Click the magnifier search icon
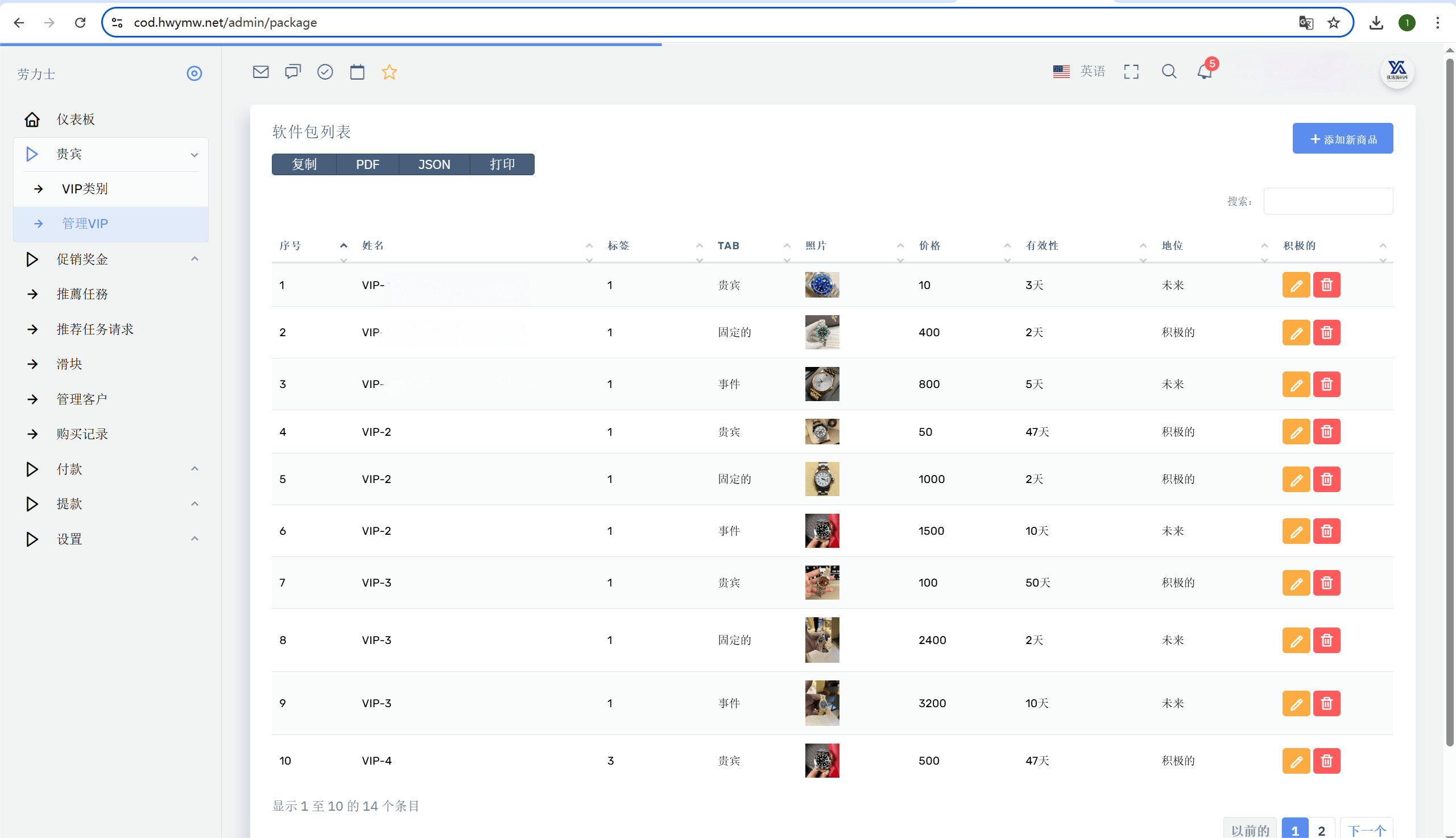 (1168, 72)
